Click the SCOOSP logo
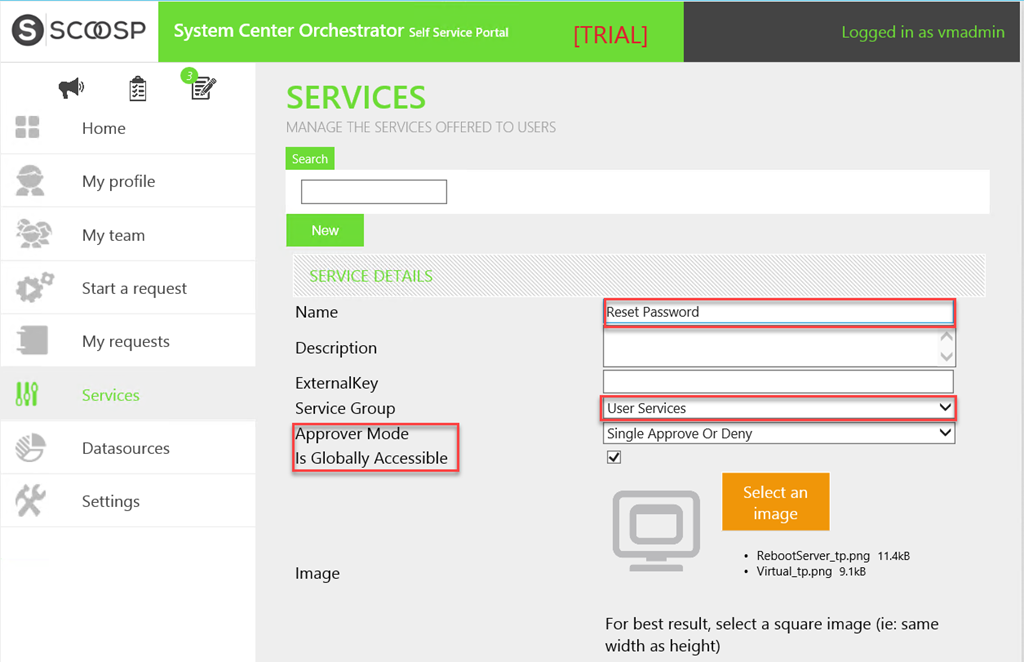This screenshot has height=662, width=1024. 79,31
